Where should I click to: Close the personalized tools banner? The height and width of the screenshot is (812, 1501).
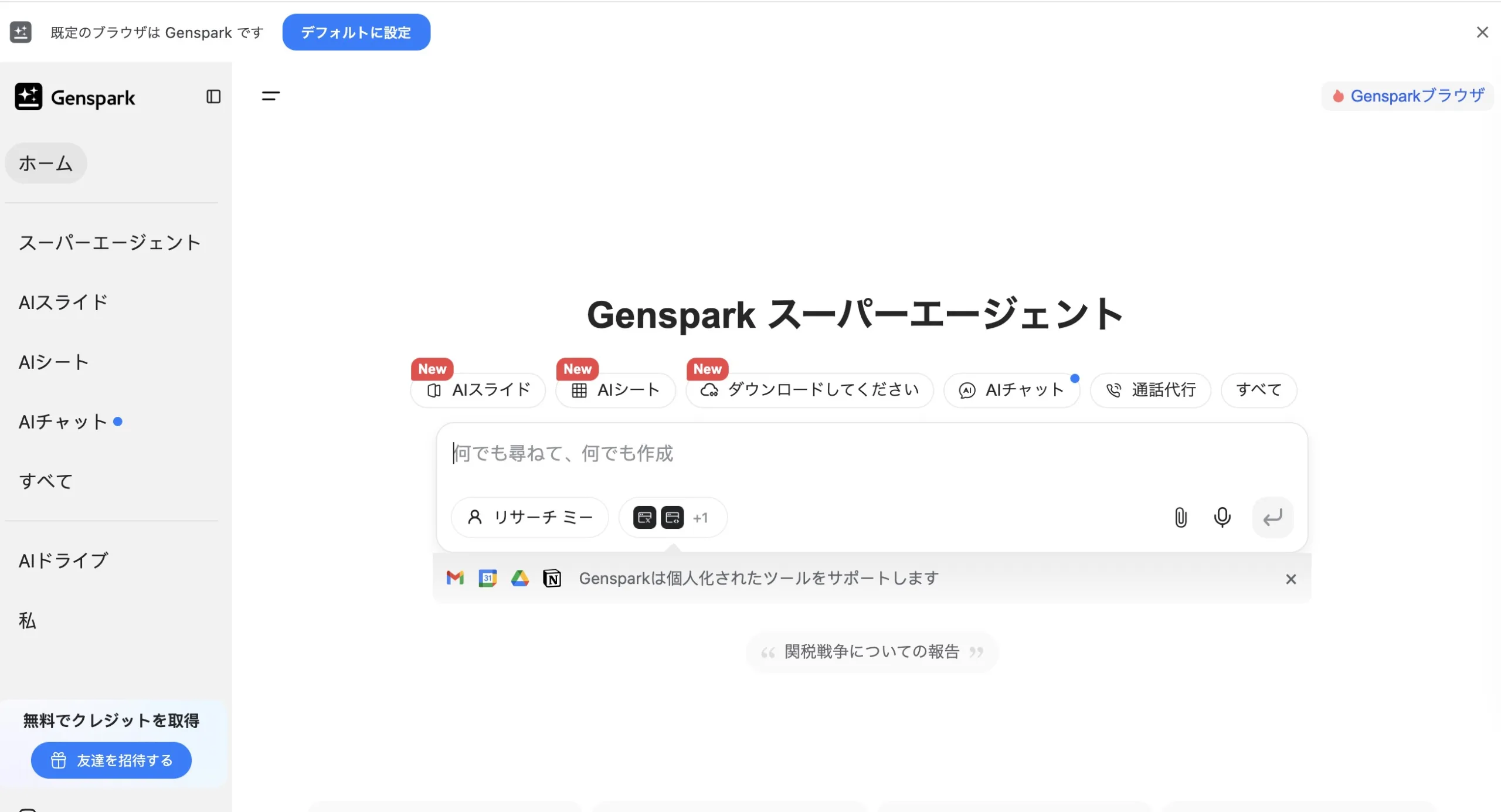coord(1291,579)
